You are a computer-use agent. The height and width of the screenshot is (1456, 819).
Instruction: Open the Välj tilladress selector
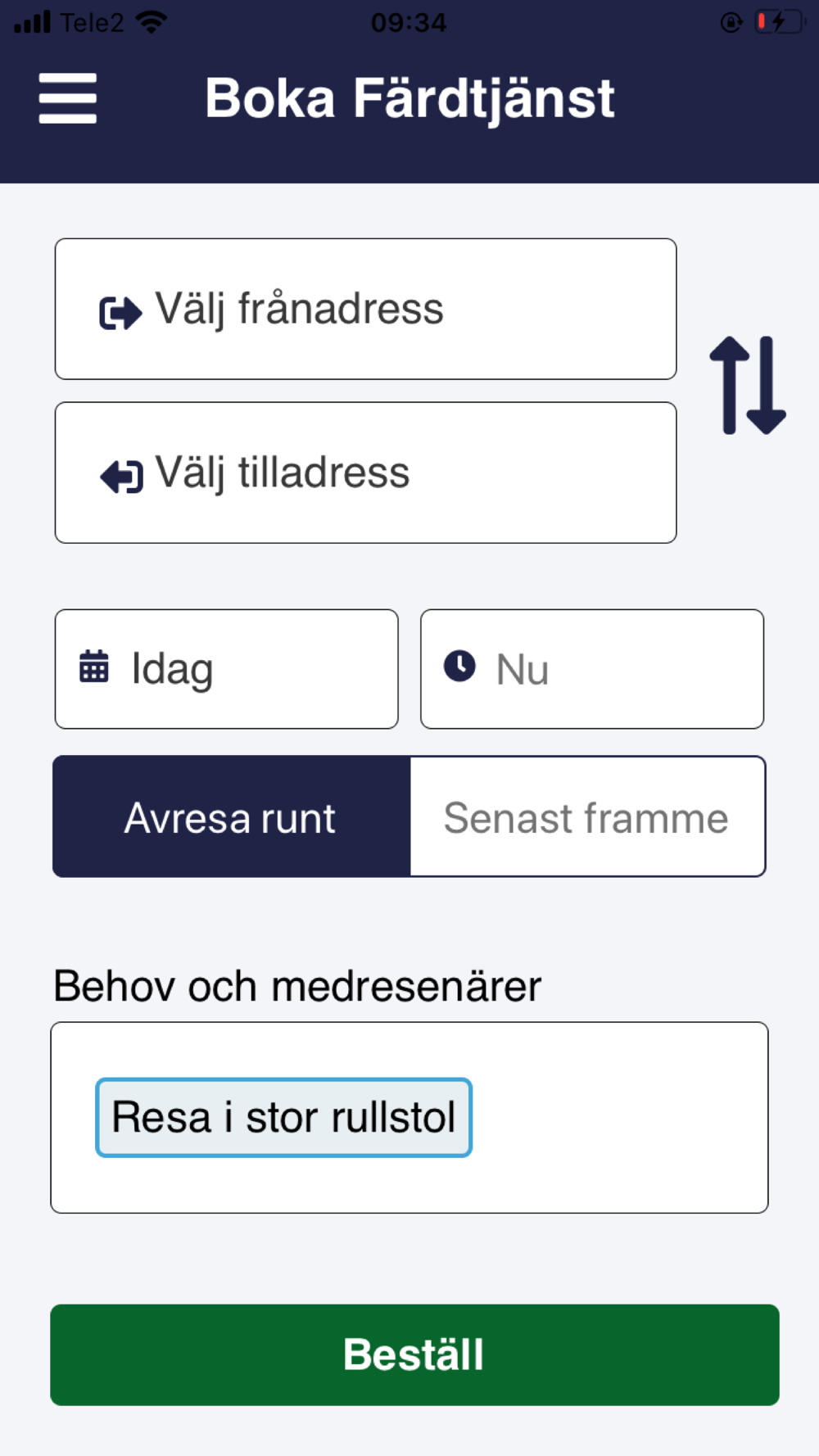click(x=365, y=473)
